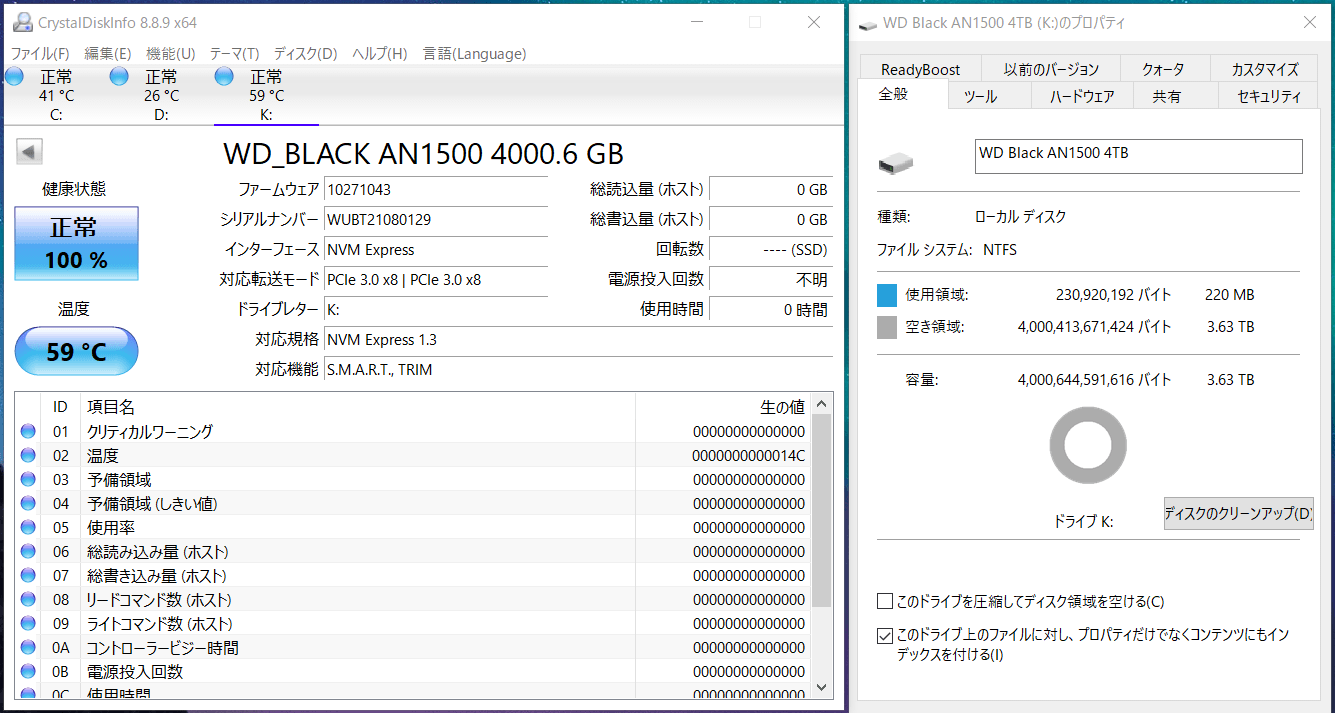Click the 対応規格 field NVM Express 1.3

(x=579, y=340)
